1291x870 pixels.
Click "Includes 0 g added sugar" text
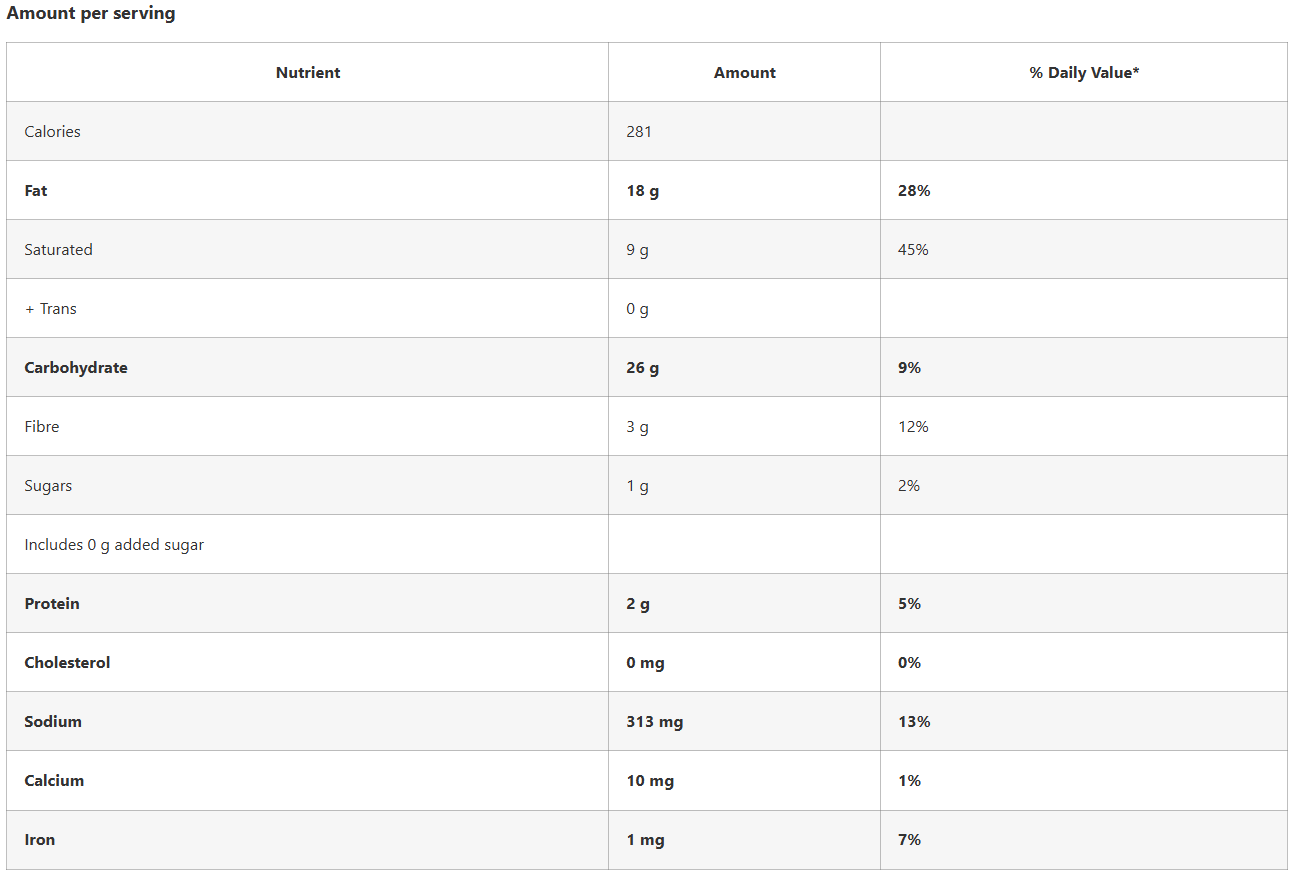click(x=114, y=545)
